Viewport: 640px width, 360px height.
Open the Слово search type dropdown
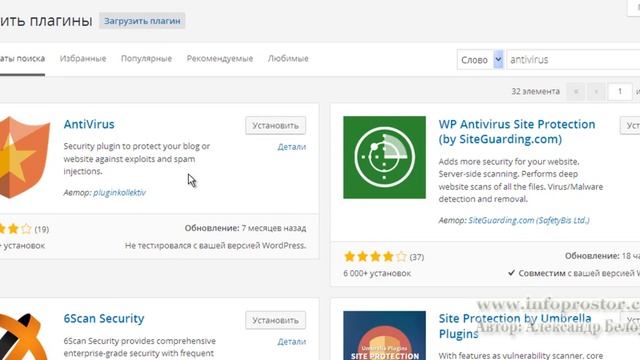point(480,60)
